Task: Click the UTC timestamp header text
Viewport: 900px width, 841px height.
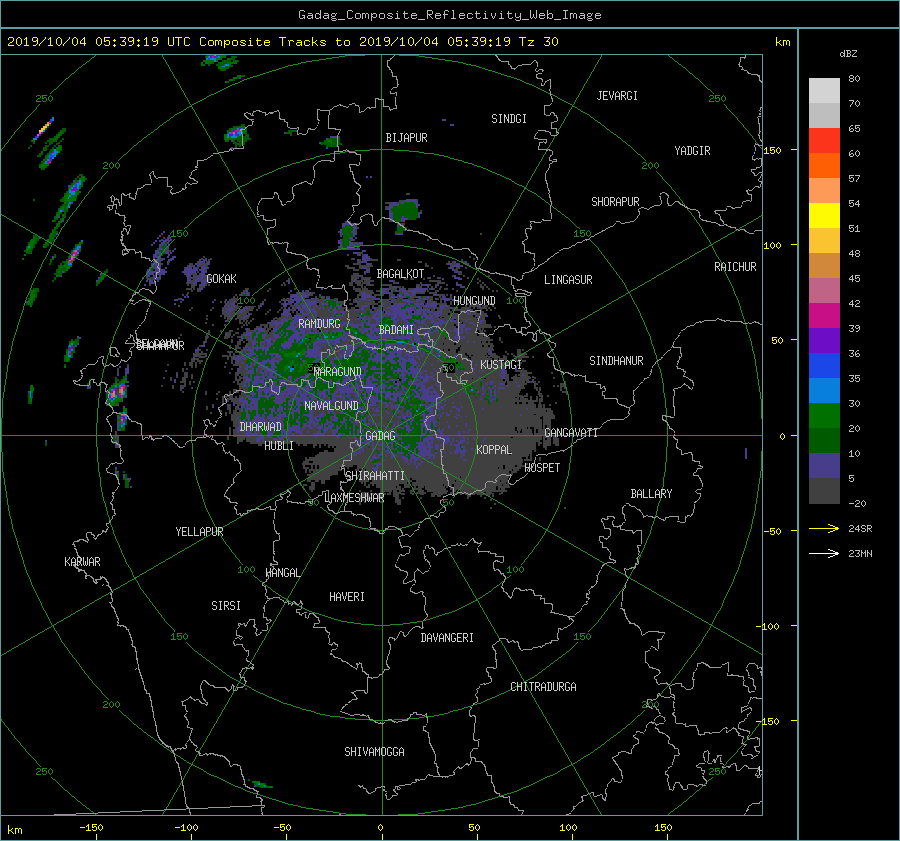Action: (x=282, y=42)
